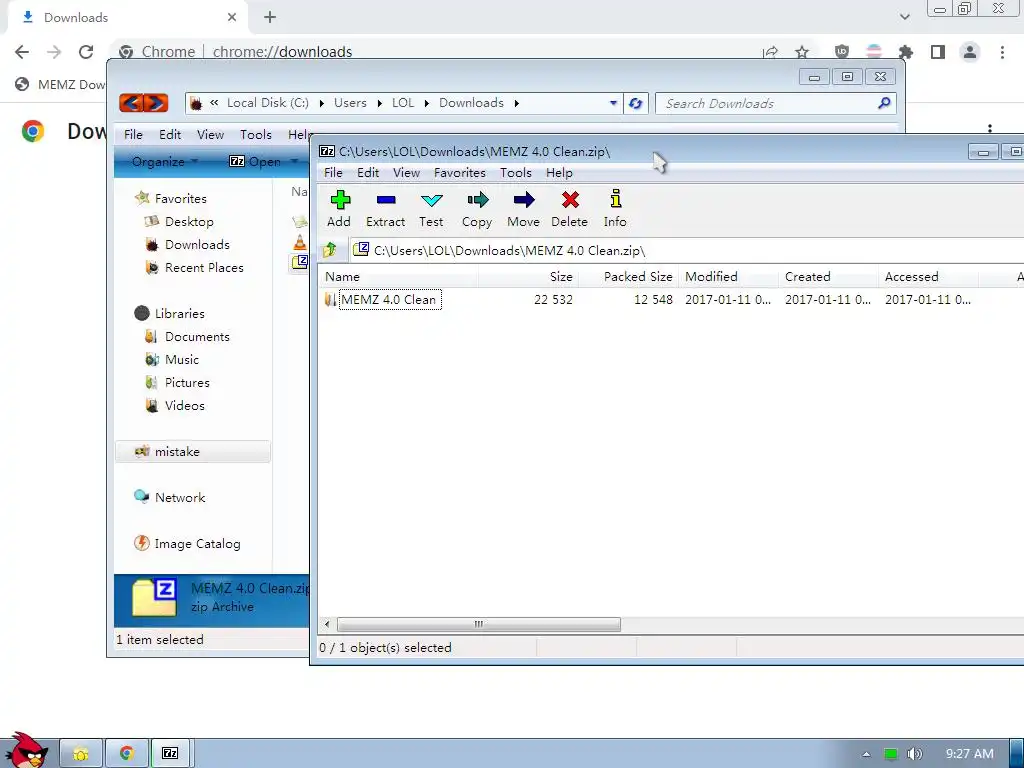Reload the Chrome page
The width and height of the screenshot is (1024, 768).
point(86,52)
